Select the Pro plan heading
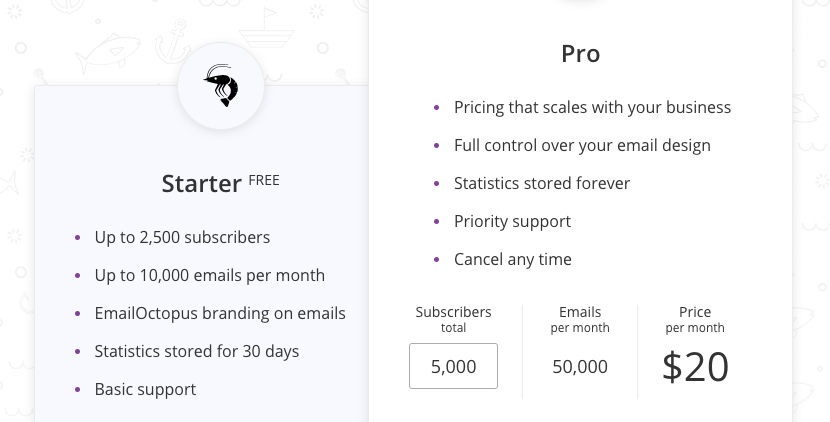The width and height of the screenshot is (830, 422). click(x=580, y=54)
